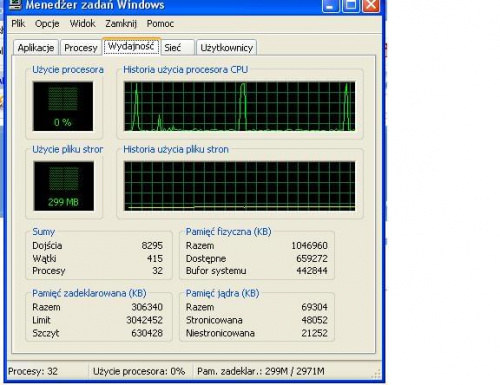Select the Wydajność tab
Image resolution: width=500 pixels, height=385 pixels.
131,46
